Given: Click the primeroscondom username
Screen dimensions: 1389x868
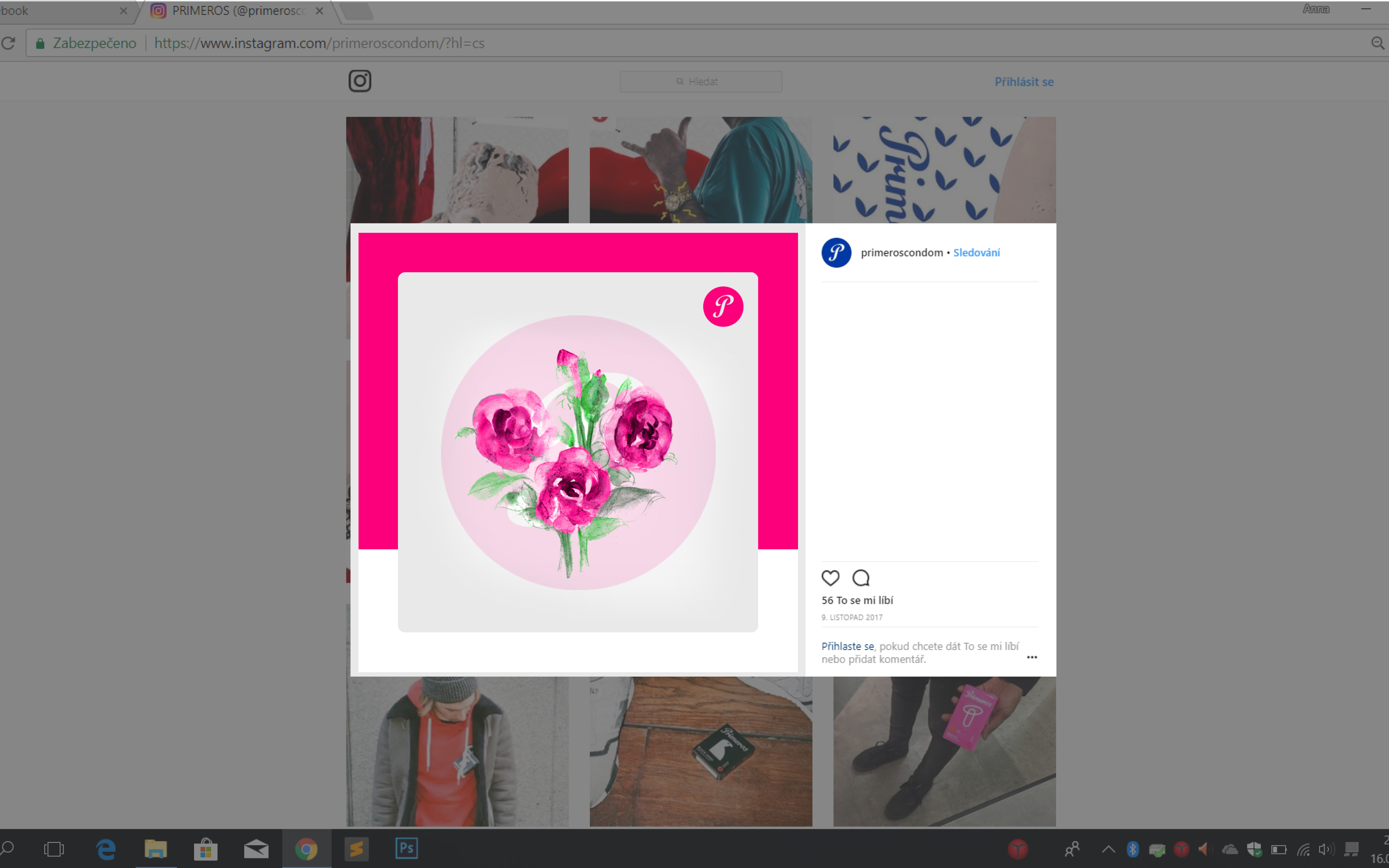Looking at the screenshot, I should pos(901,253).
